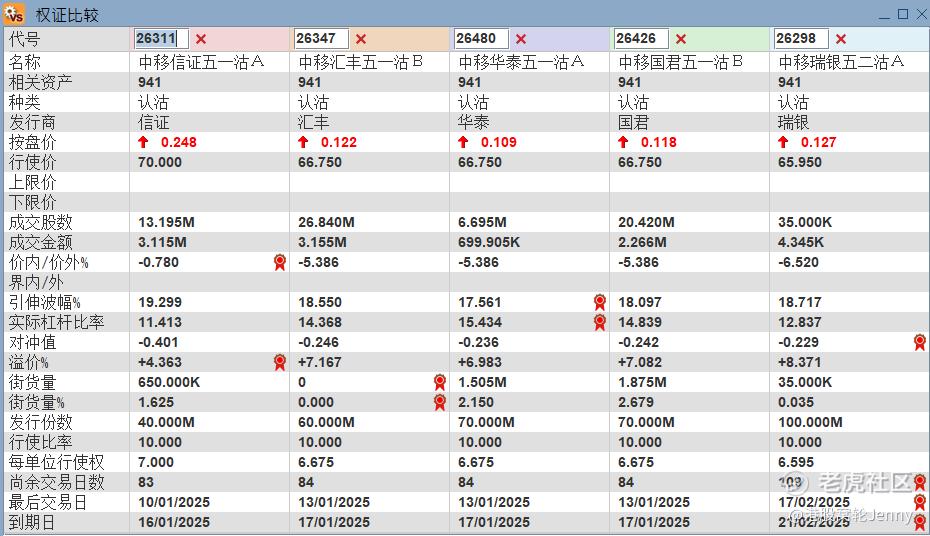Remove warrant 26426 with its red X
Screen dimensions: 930x536
click(681, 39)
